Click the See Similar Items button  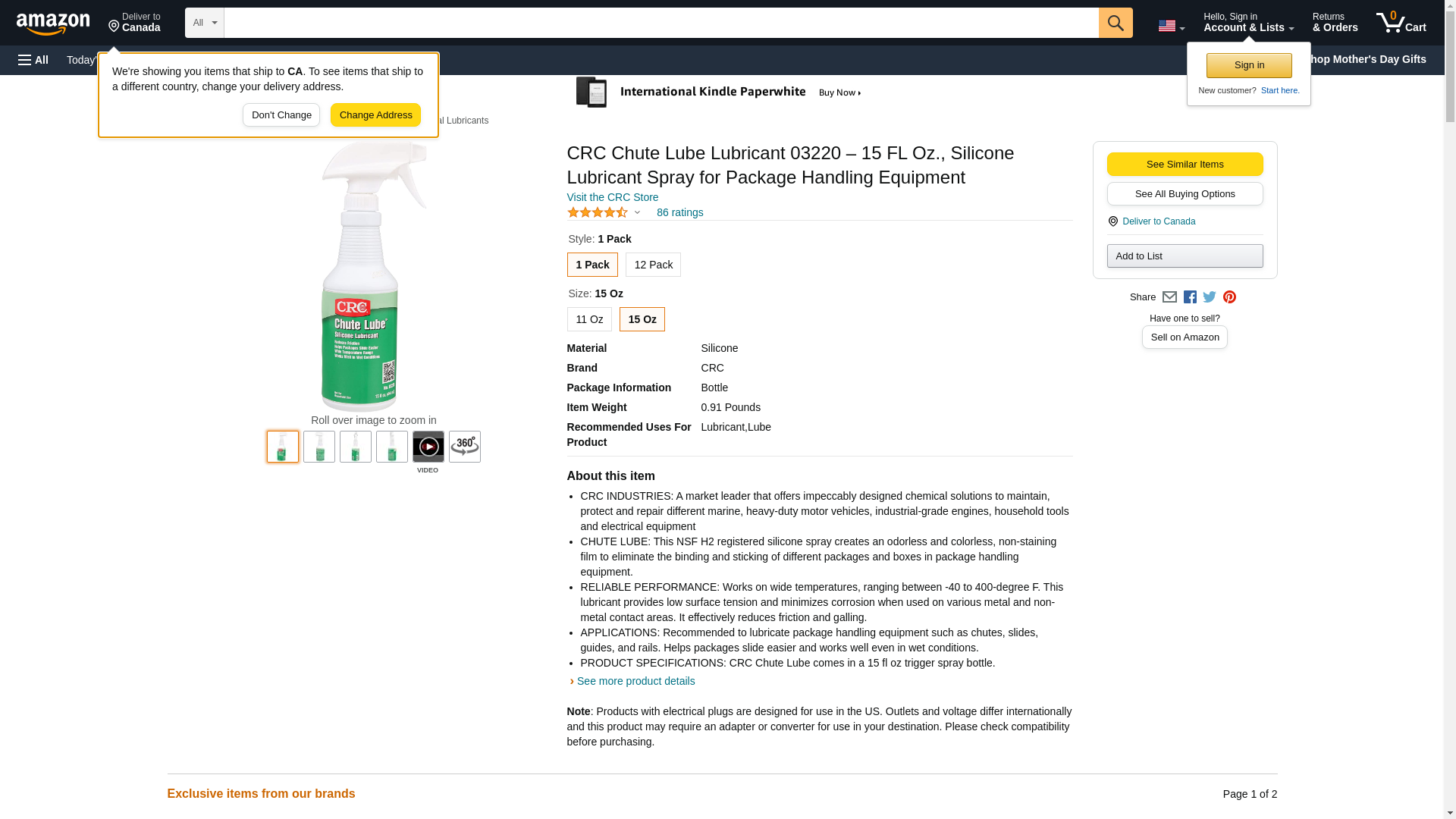pyautogui.click(x=1184, y=165)
